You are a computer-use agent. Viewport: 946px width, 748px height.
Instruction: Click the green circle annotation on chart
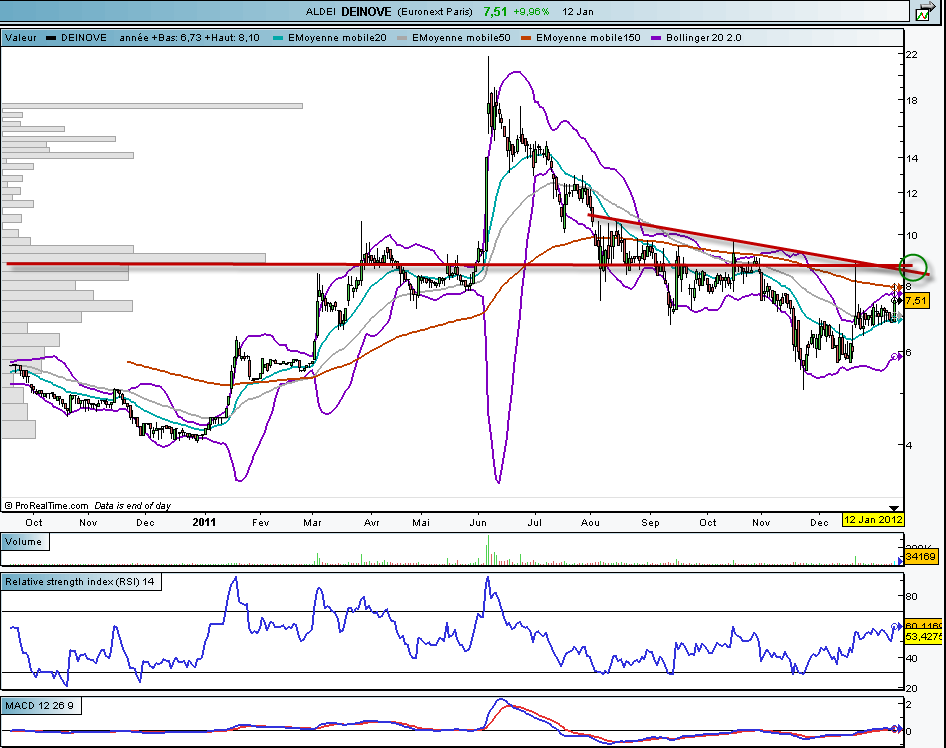[914, 267]
